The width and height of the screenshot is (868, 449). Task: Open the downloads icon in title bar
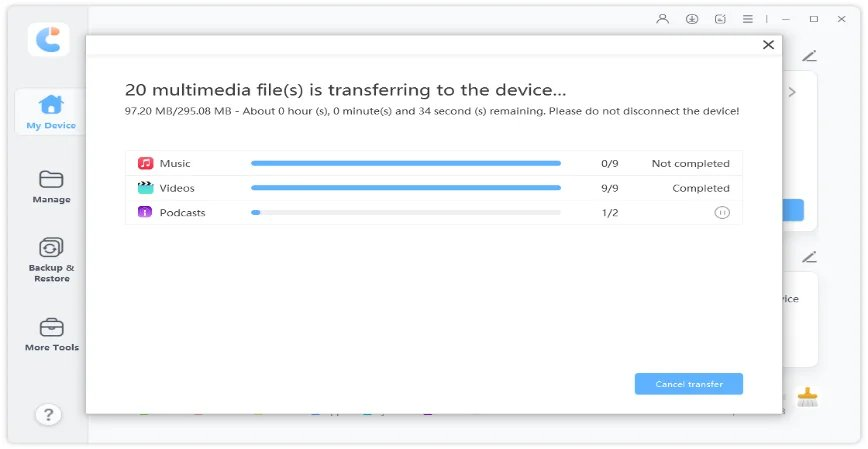pos(691,19)
